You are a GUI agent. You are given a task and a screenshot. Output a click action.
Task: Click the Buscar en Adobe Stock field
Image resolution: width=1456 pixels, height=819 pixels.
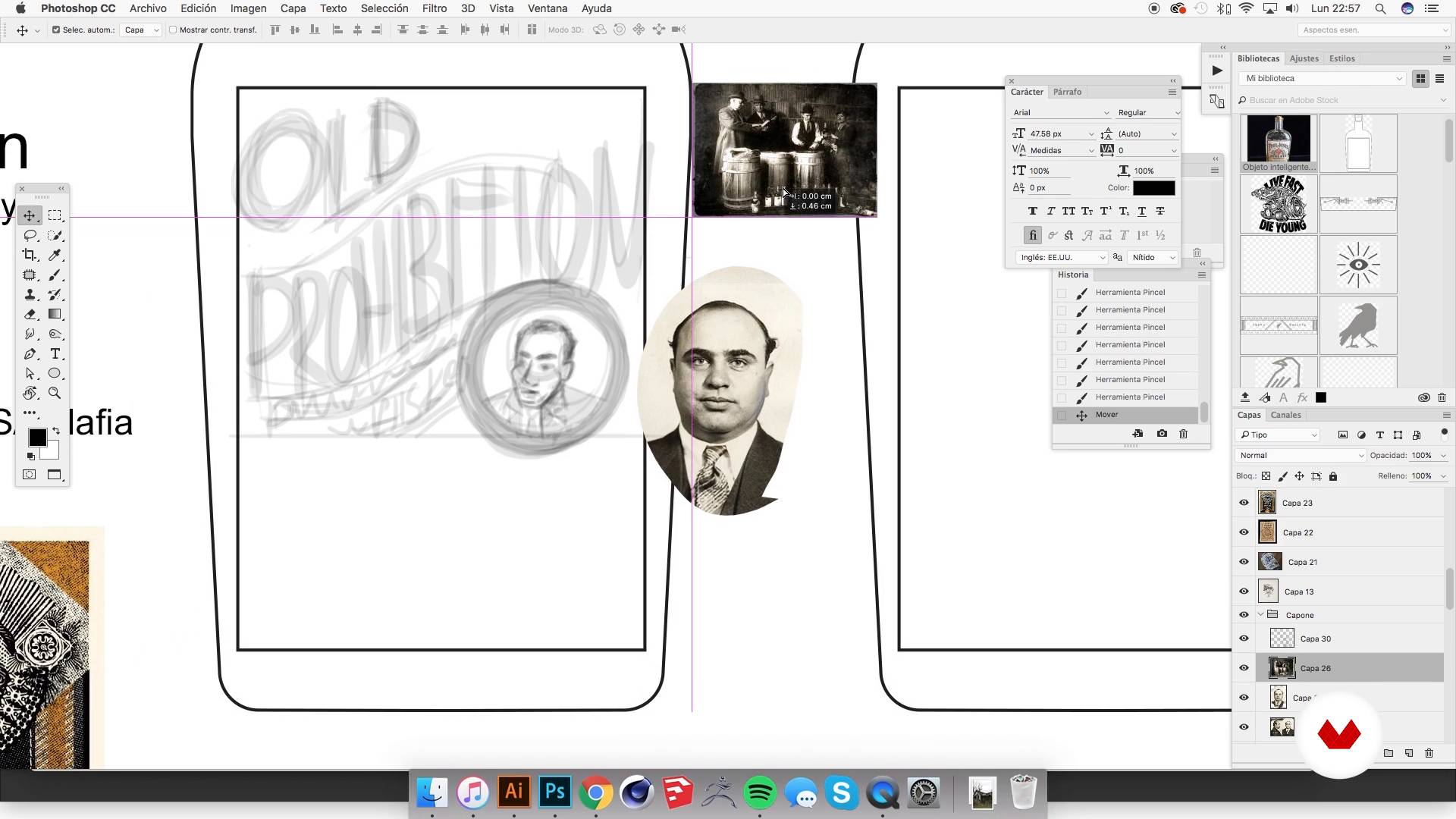click(x=1342, y=100)
